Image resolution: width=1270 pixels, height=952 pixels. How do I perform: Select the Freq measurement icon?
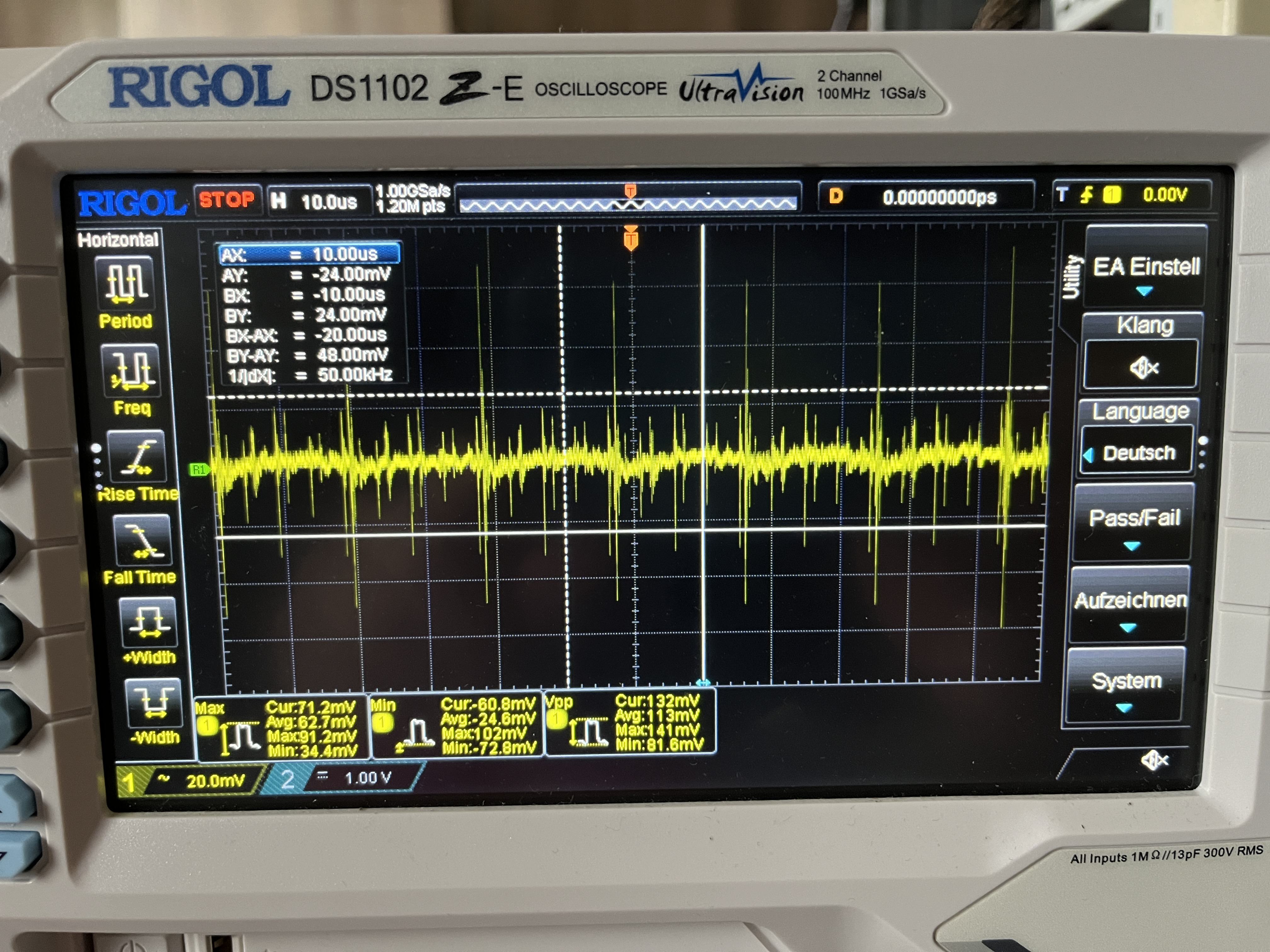(131, 370)
